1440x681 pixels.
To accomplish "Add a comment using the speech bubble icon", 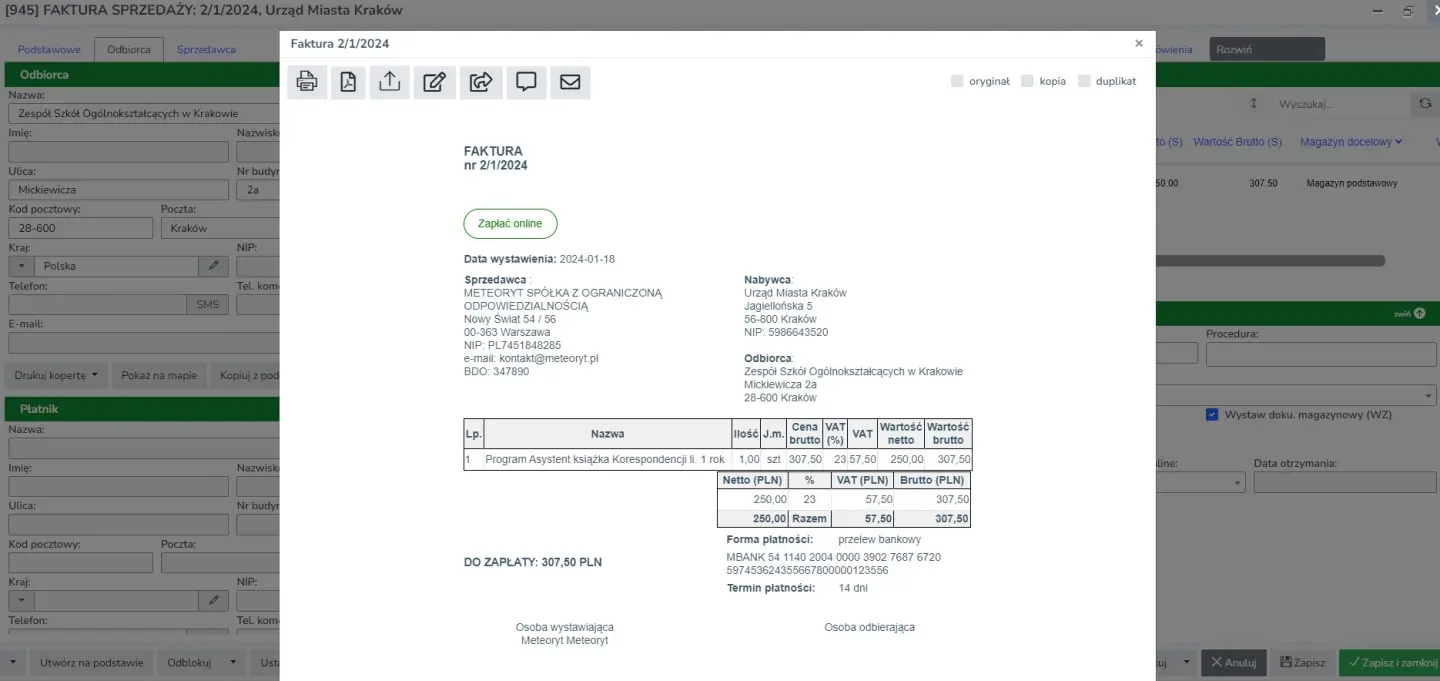I will coord(526,82).
